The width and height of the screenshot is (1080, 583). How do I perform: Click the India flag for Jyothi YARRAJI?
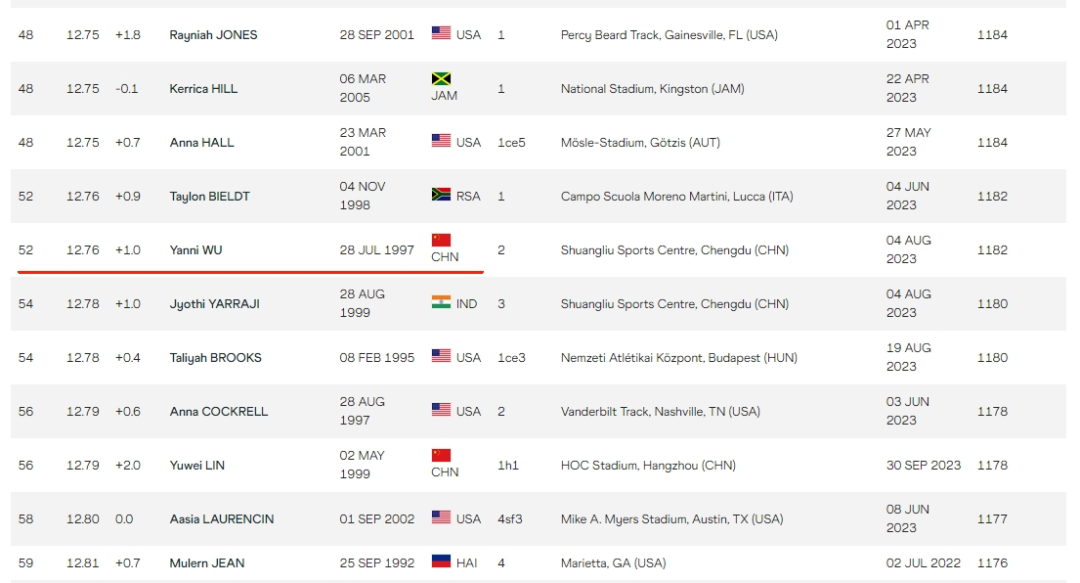pyautogui.click(x=441, y=303)
